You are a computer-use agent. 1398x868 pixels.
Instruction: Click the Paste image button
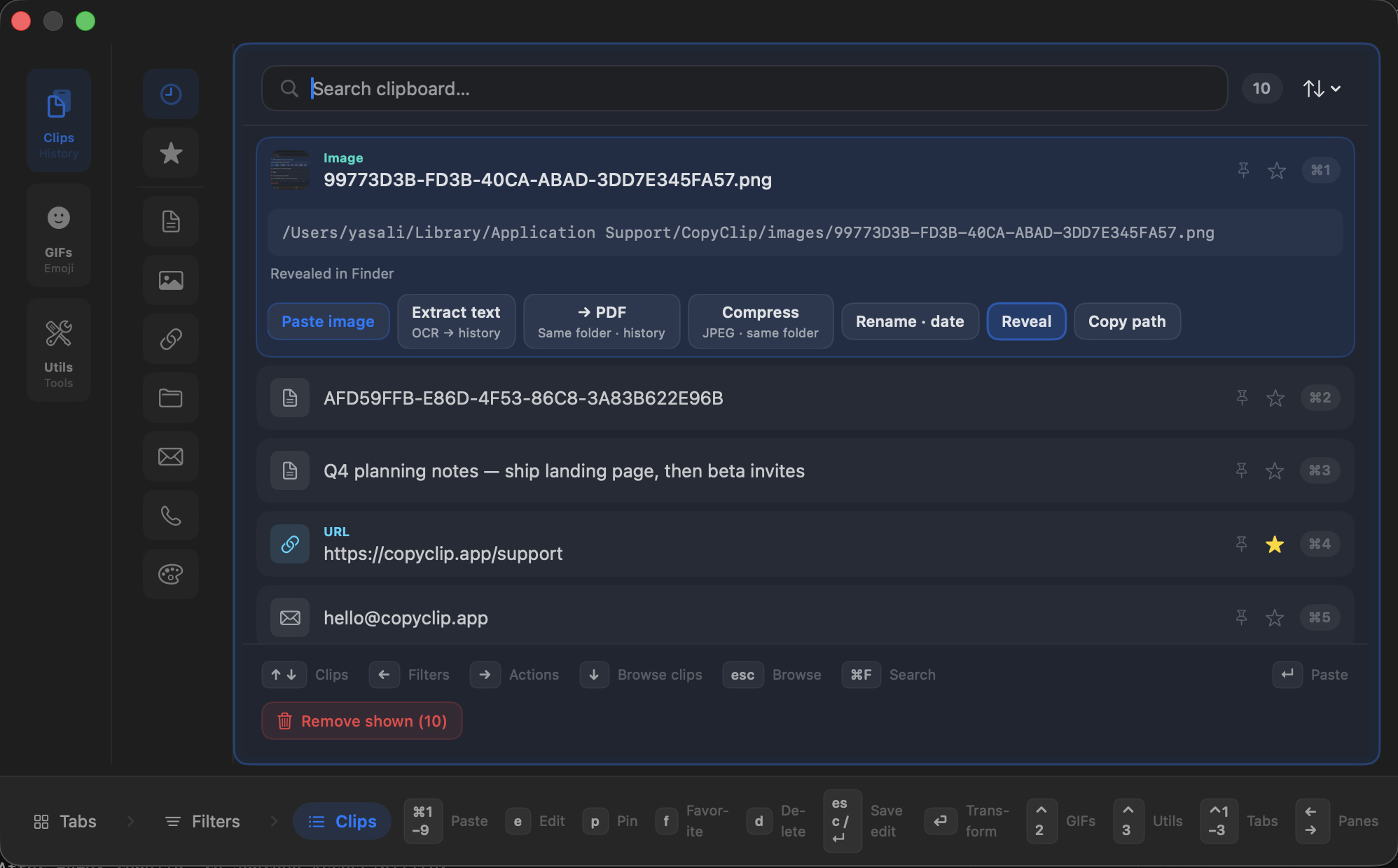[328, 321]
